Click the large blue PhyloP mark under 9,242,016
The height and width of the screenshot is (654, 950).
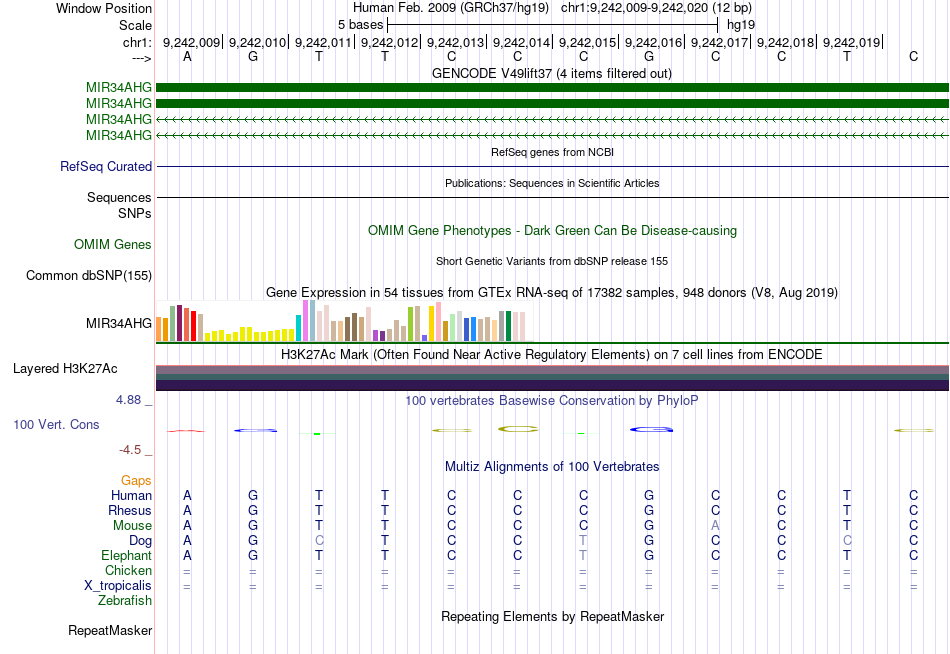pyautogui.click(x=651, y=430)
